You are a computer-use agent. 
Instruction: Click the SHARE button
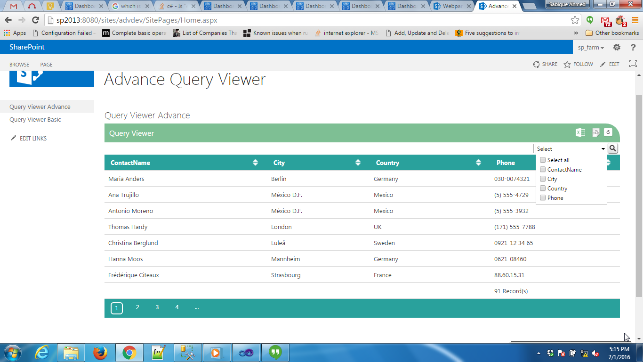click(x=545, y=64)
